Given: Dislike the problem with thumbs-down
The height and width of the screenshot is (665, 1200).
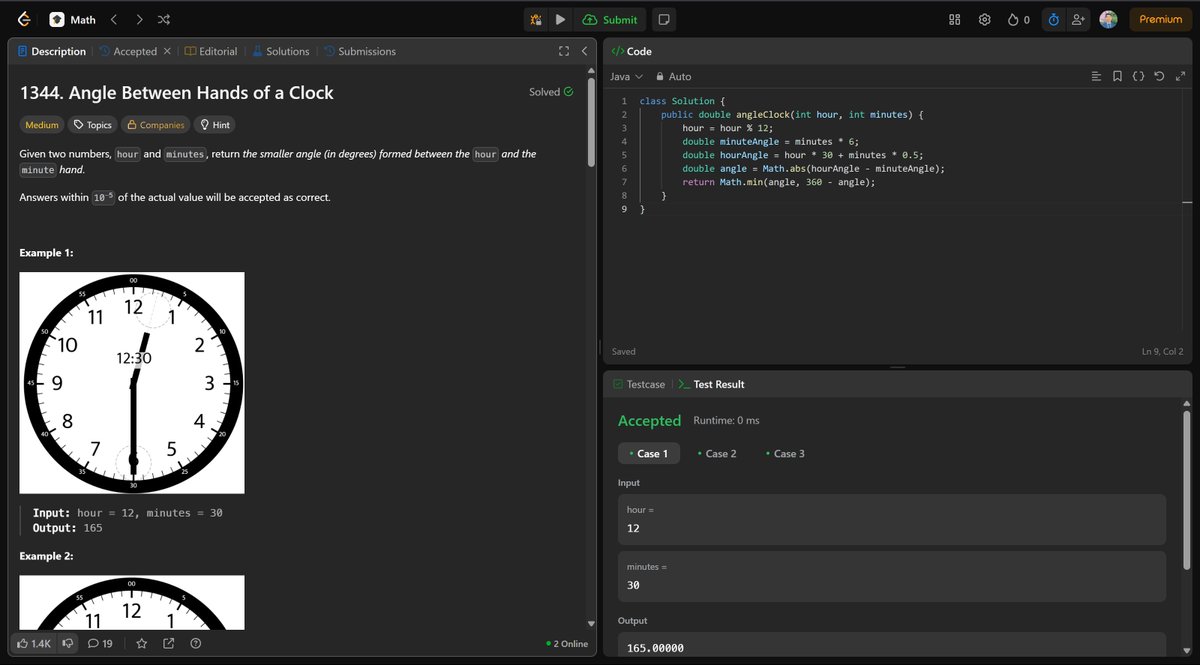Looking at the screenshot, I should tap(69, 643).
